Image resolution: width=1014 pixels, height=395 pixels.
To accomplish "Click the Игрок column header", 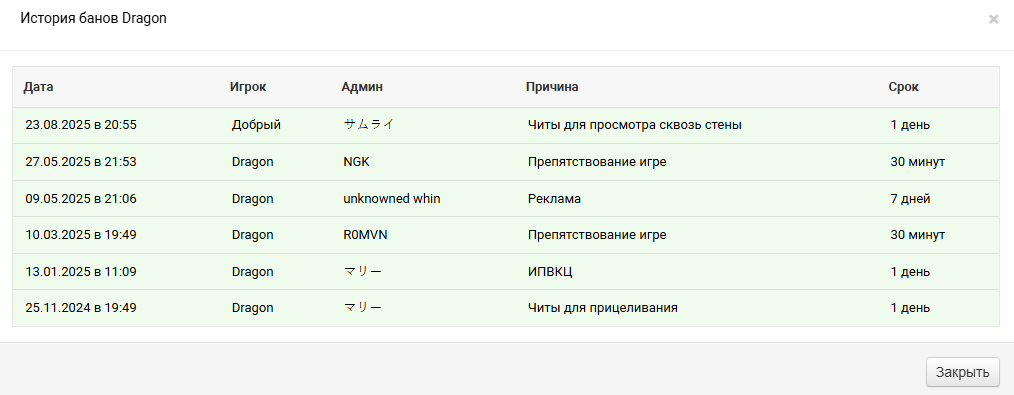I will 248,87.
